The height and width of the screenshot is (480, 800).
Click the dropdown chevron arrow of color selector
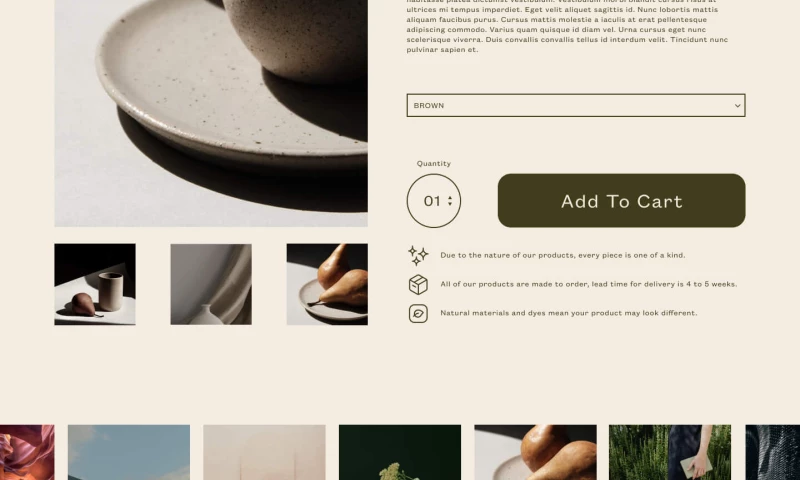point(737,106)
